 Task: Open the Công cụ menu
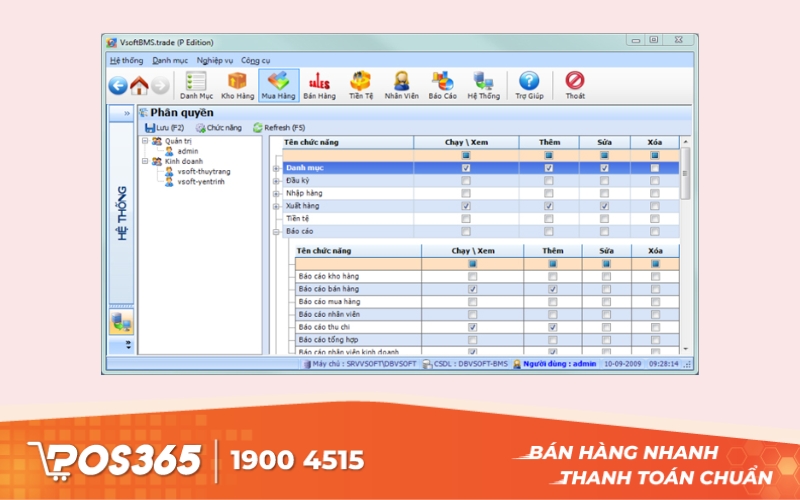point(256,61)
